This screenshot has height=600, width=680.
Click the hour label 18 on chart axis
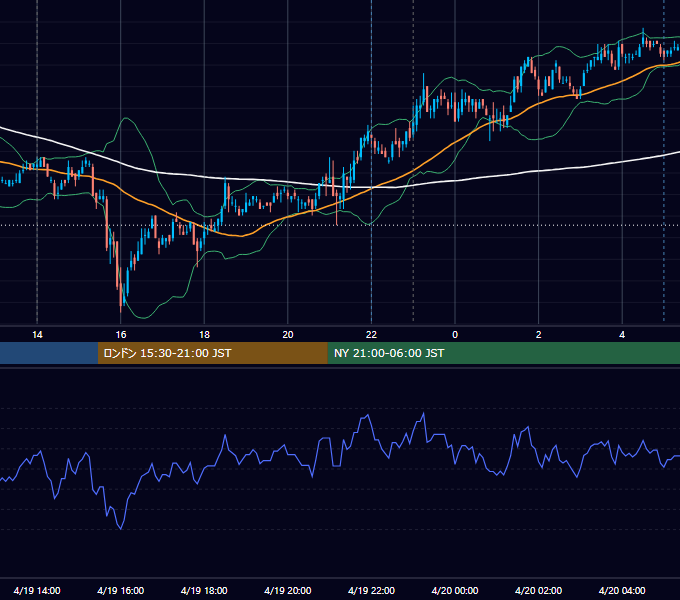[204, 335]
